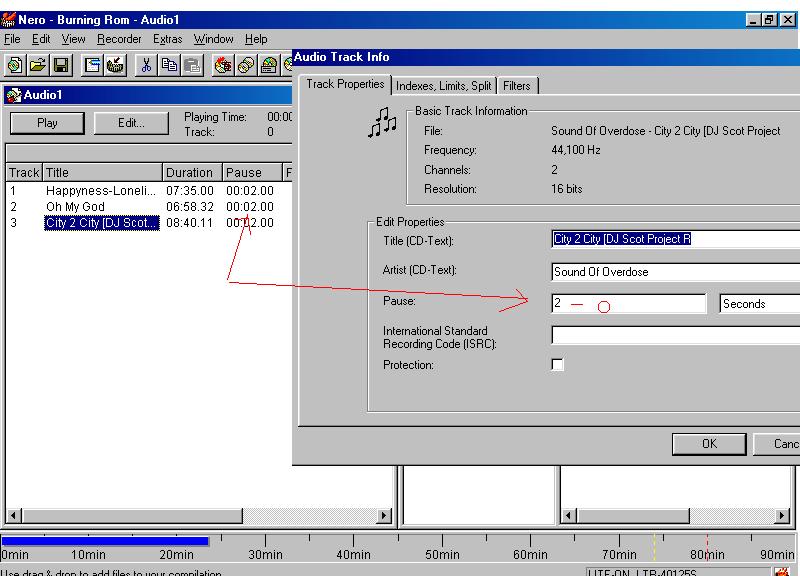Click the Save floppy disk icon
The image size is (800, 576).
[x=61, y=65]
